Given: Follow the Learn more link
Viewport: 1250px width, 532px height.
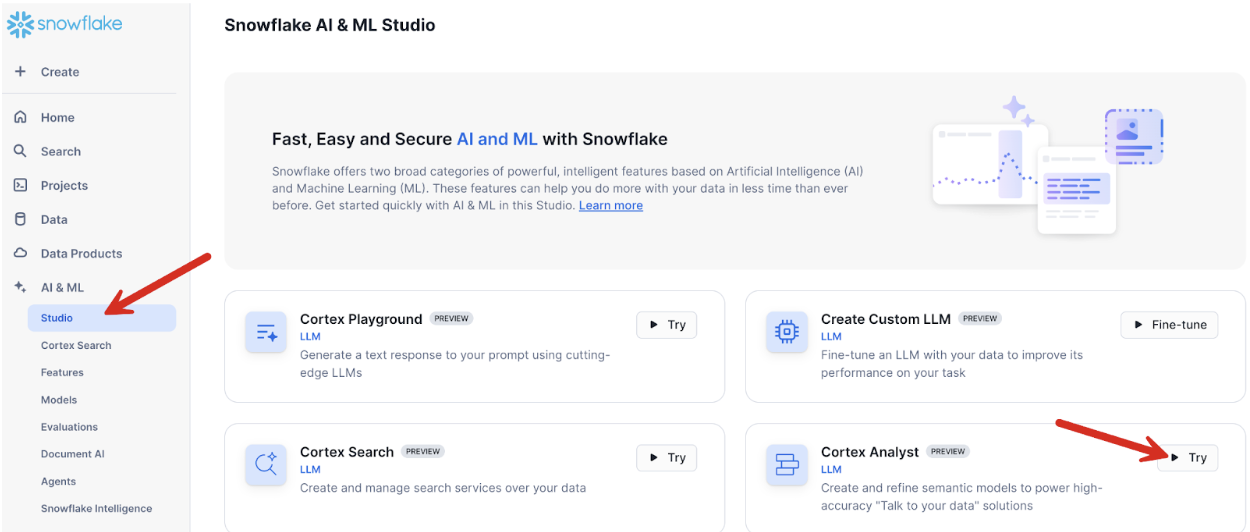Looking at the screenshot, I should 610,206.
